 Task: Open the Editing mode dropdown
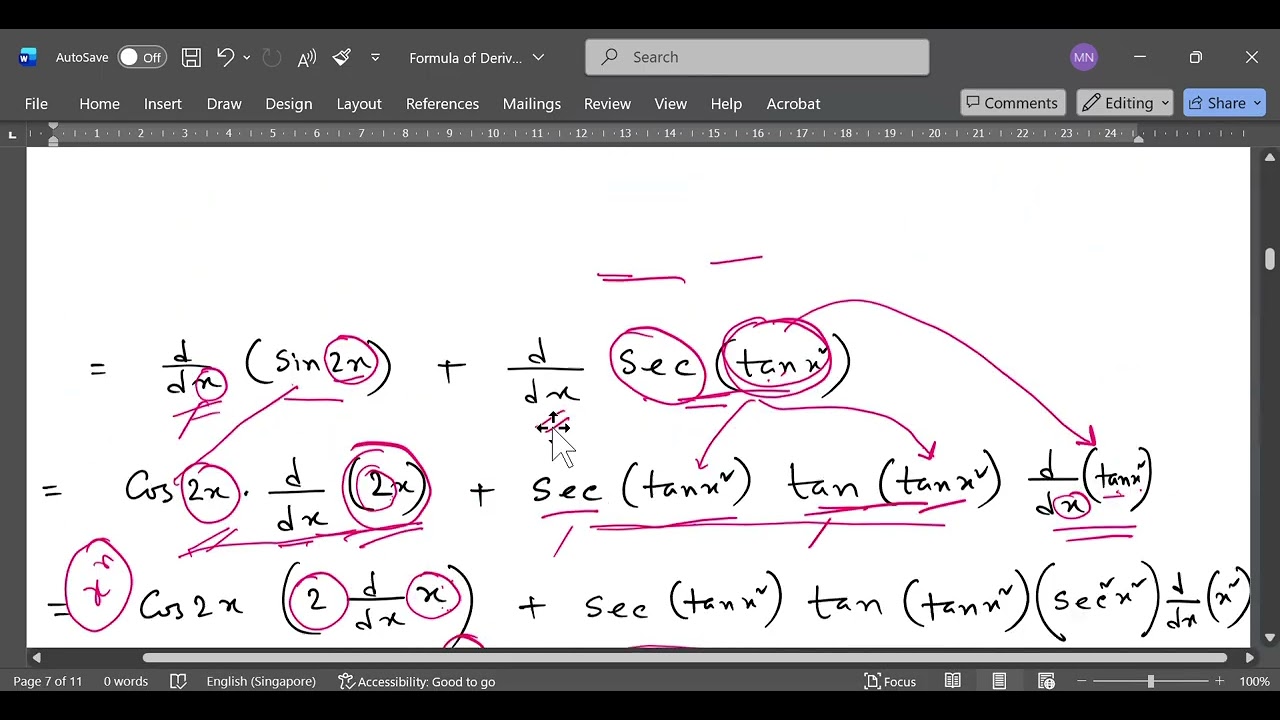[x=1124, y=103]
